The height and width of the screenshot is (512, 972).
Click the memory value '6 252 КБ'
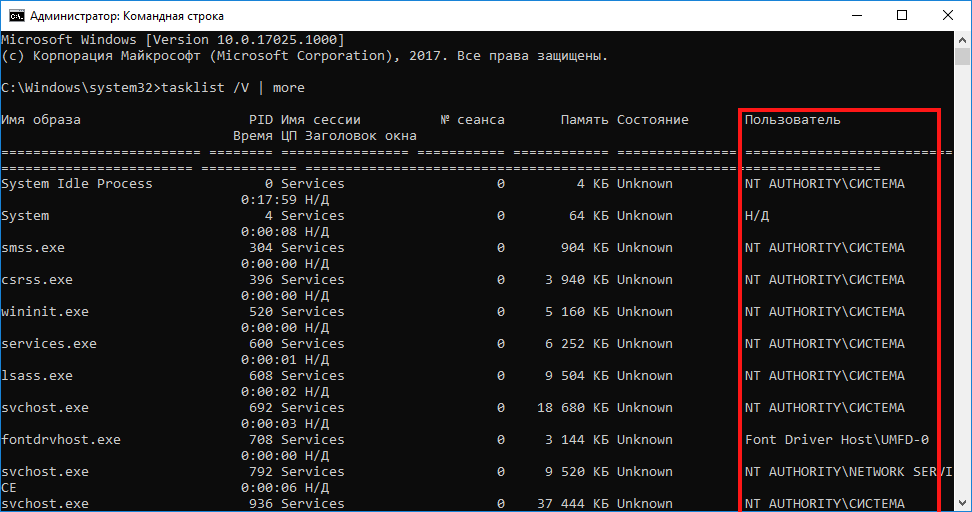[x=577, y=344]
